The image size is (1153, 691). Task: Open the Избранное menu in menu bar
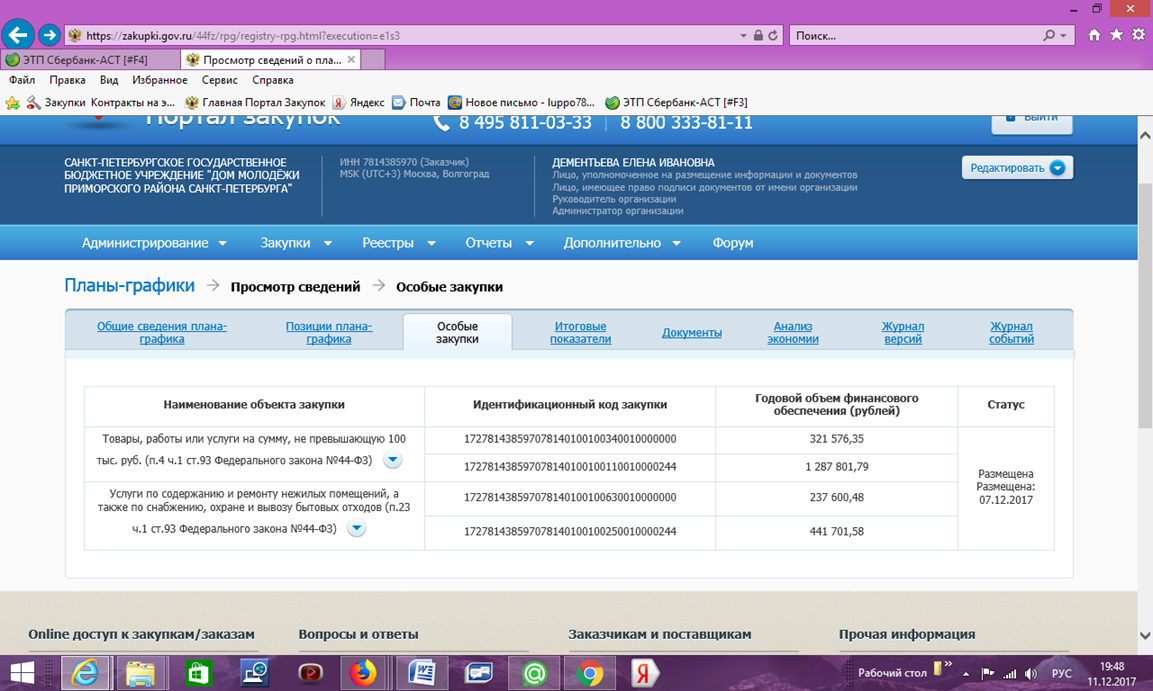159,80
